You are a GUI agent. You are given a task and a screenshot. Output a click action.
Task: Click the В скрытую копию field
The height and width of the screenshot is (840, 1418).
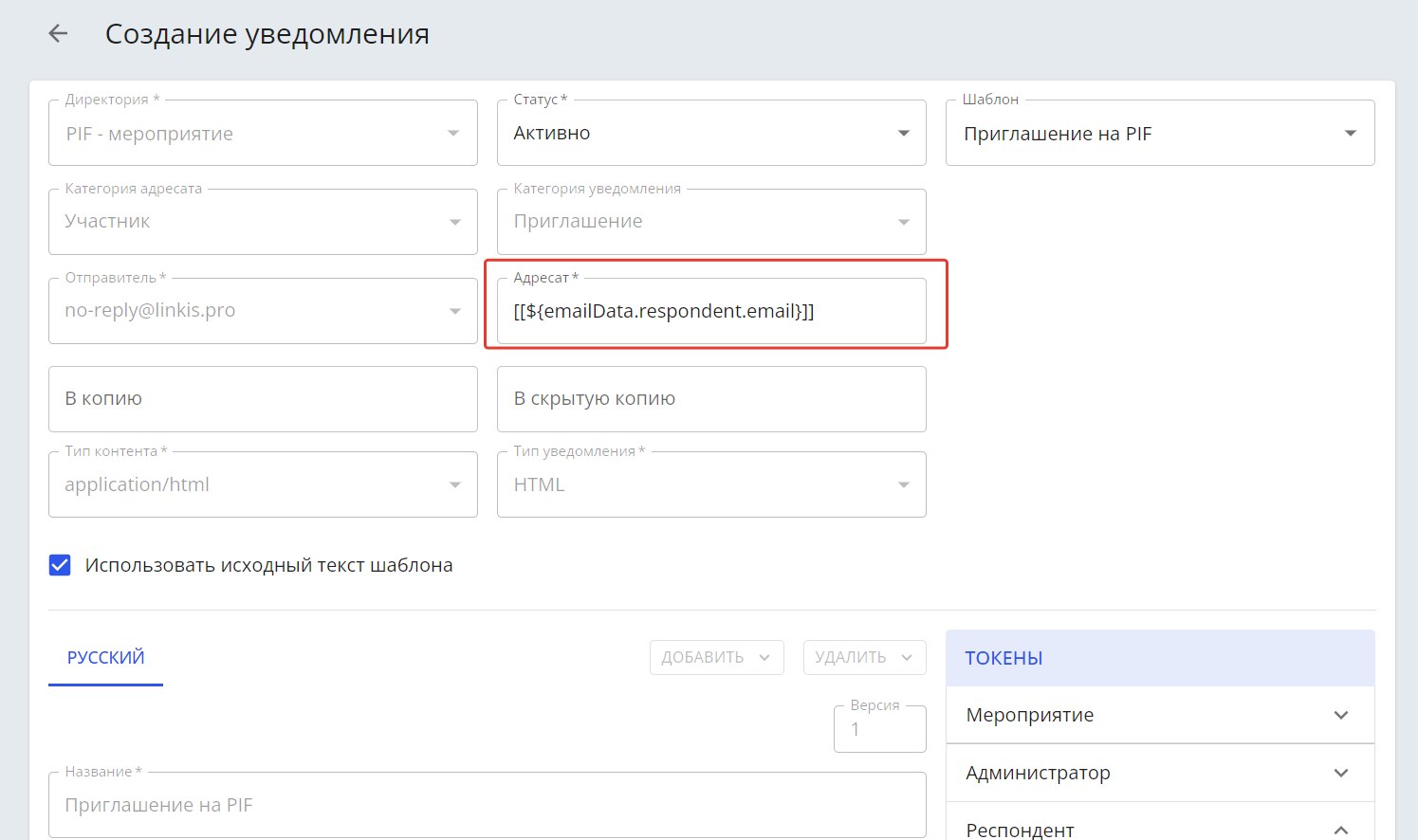coord(711,399)
